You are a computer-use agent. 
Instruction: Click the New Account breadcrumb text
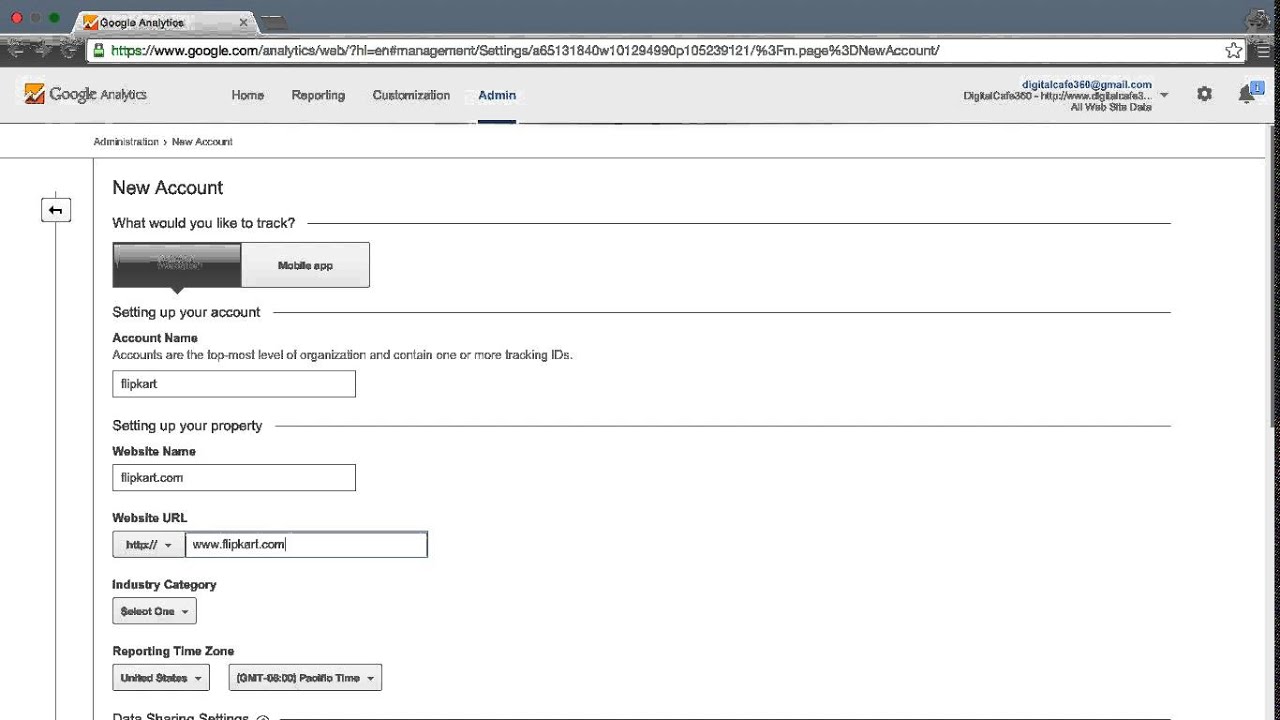click(202, 142)
